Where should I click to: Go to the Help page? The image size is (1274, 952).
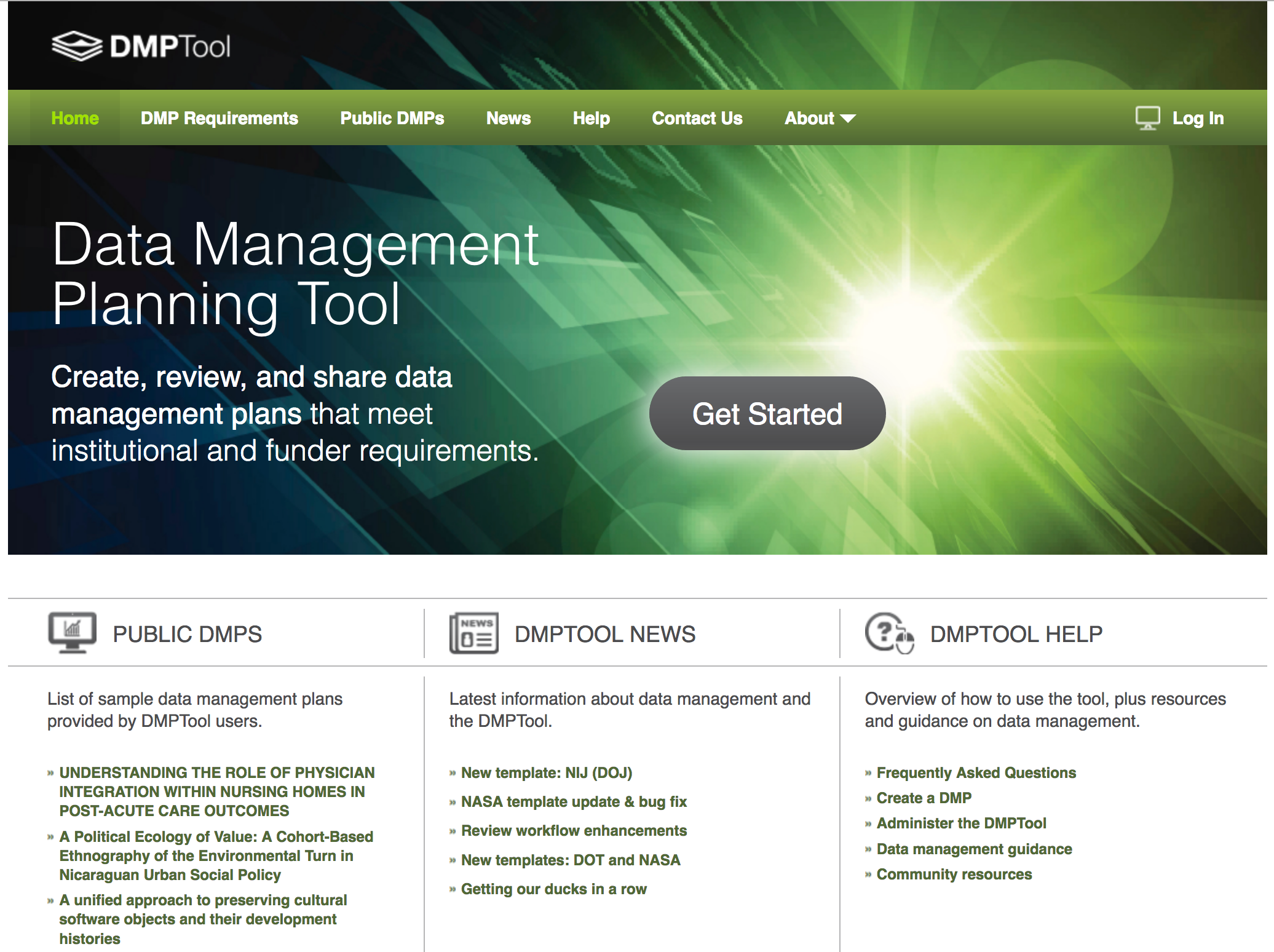tap(591, 118)
